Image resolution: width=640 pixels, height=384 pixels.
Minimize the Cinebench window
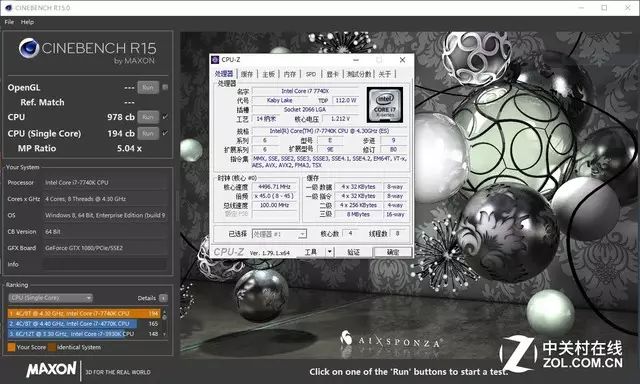581,8
